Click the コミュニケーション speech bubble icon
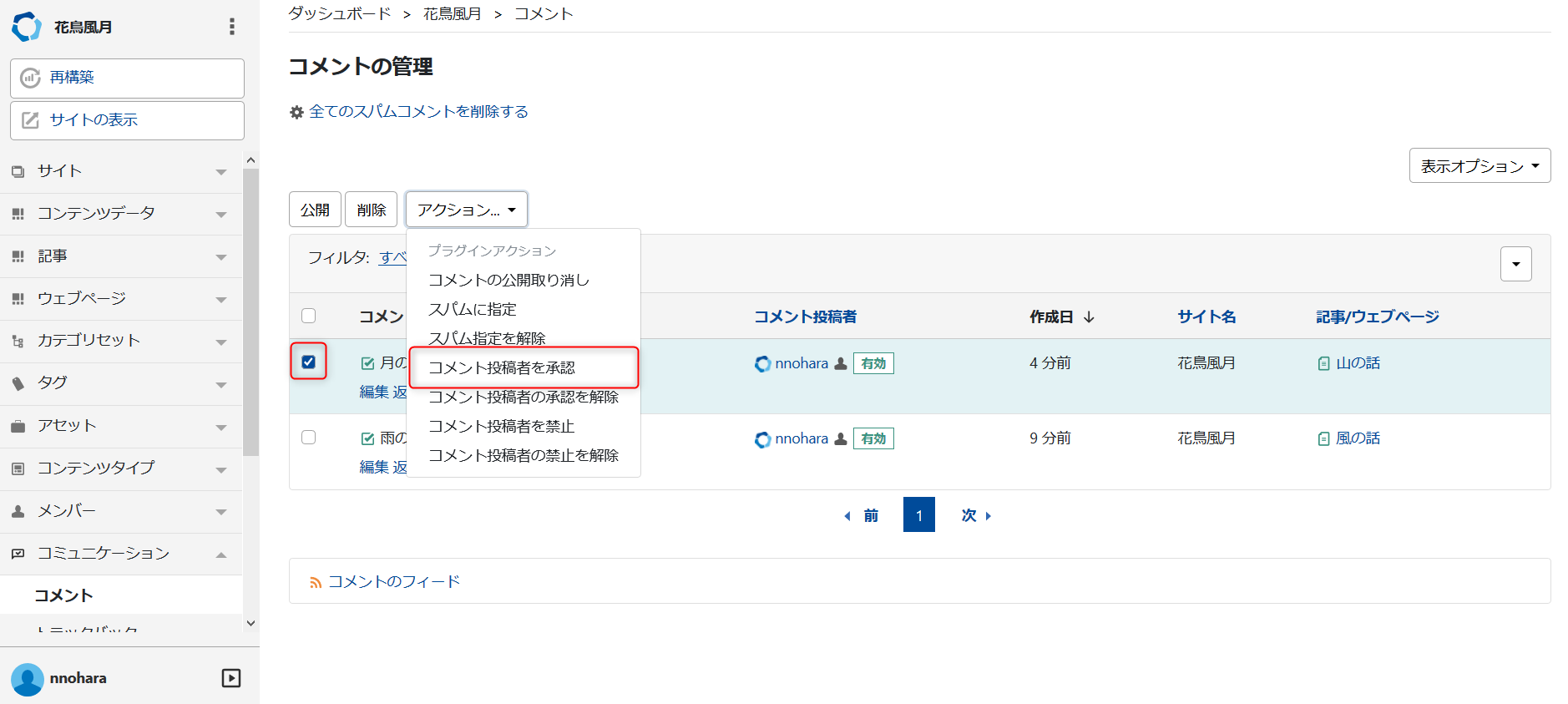The height and width of the screenshot is (704, 1568). 18,554
